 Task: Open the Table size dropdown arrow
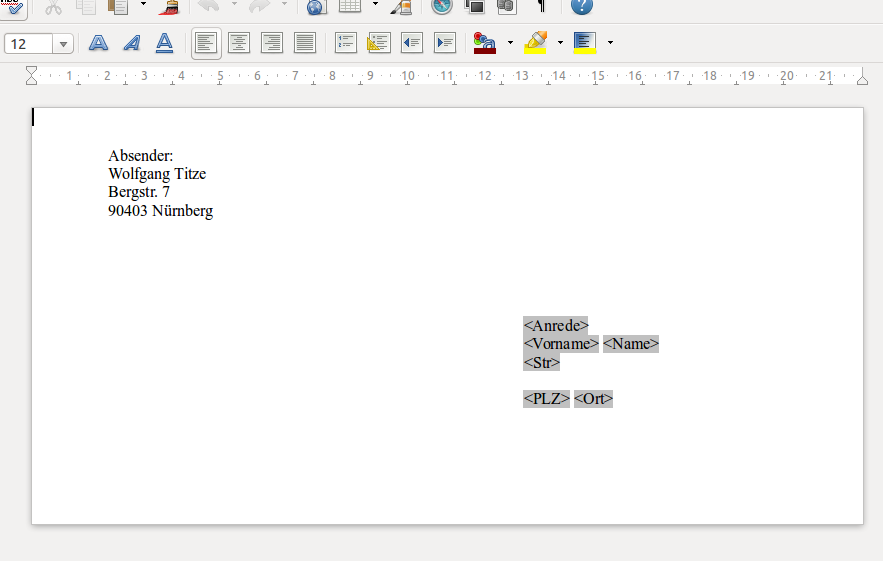[376, 5]
